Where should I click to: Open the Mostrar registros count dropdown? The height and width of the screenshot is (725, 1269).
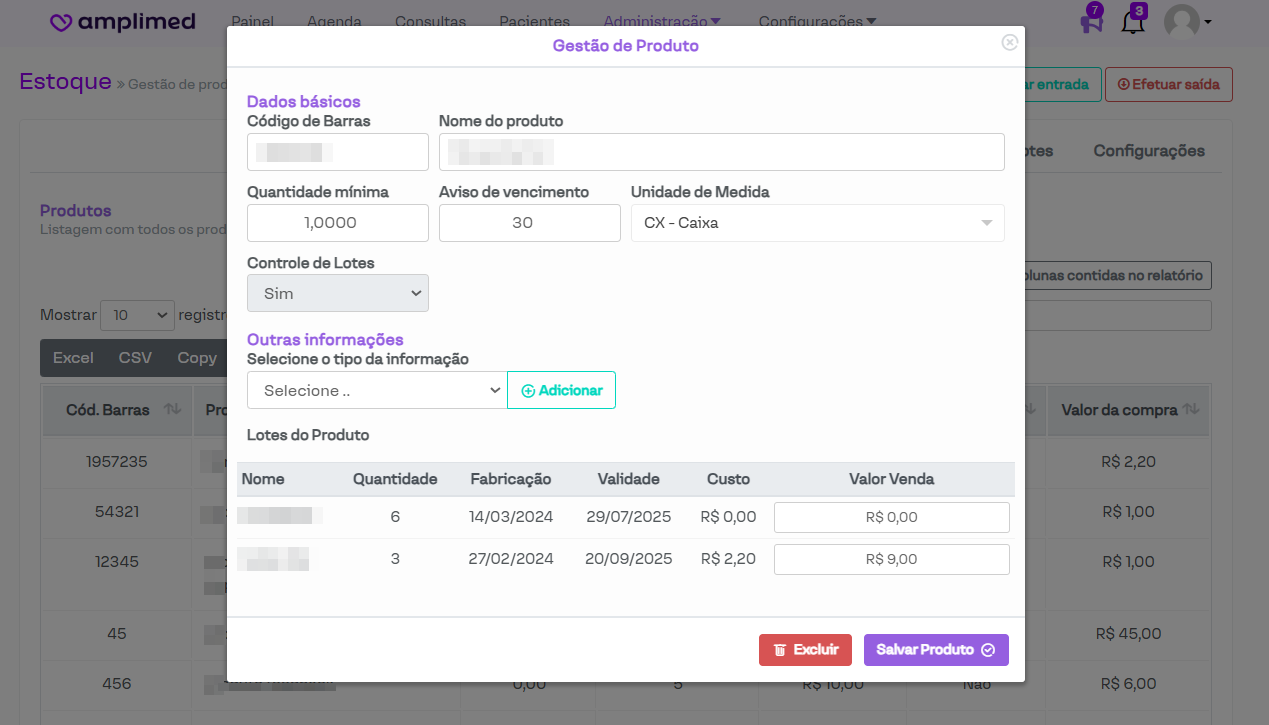137,315
